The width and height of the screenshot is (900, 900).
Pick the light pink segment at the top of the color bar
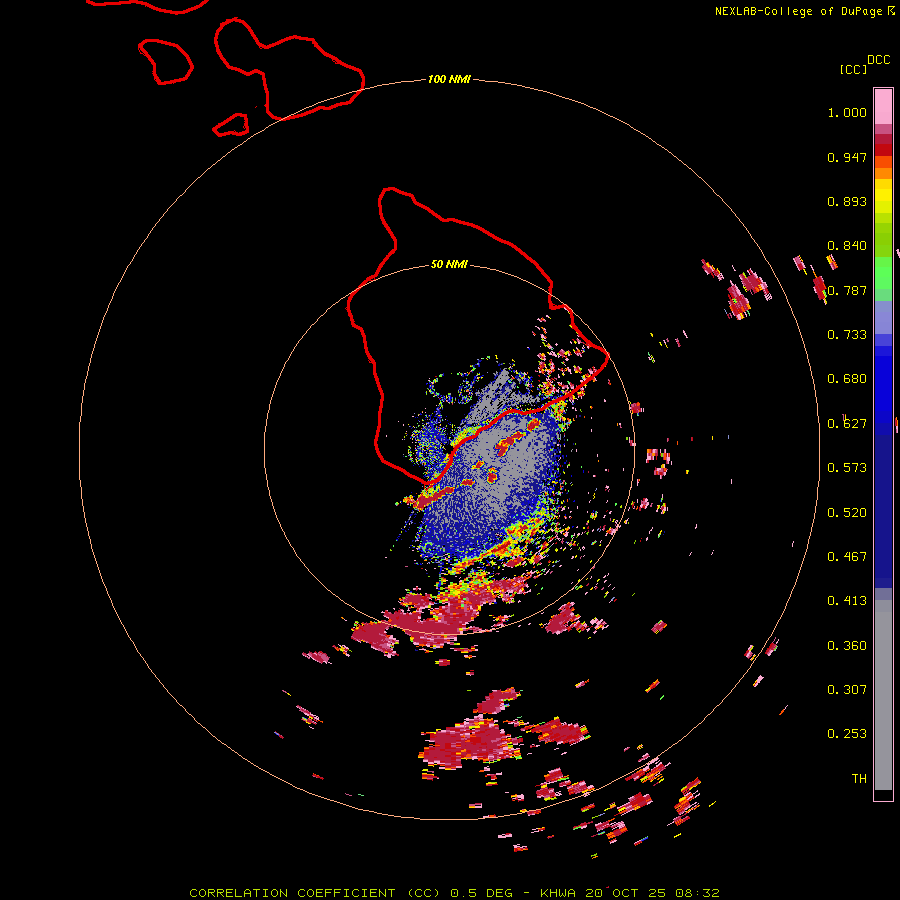tap(883, 107)
